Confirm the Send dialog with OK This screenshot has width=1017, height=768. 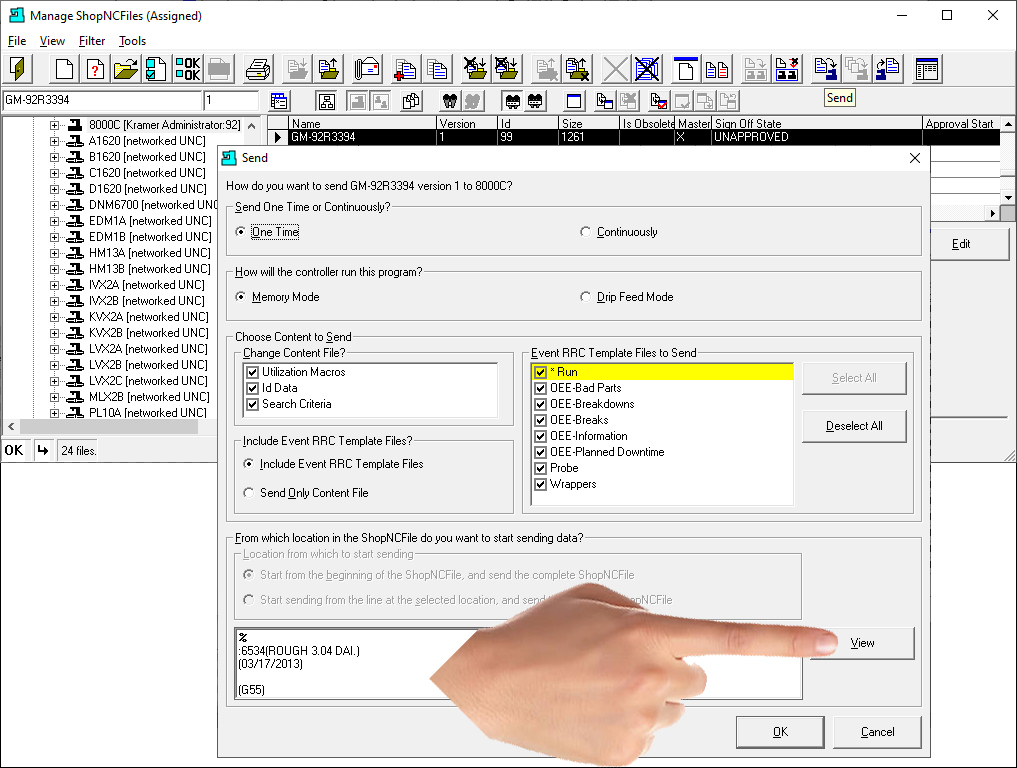coord(780,732)
